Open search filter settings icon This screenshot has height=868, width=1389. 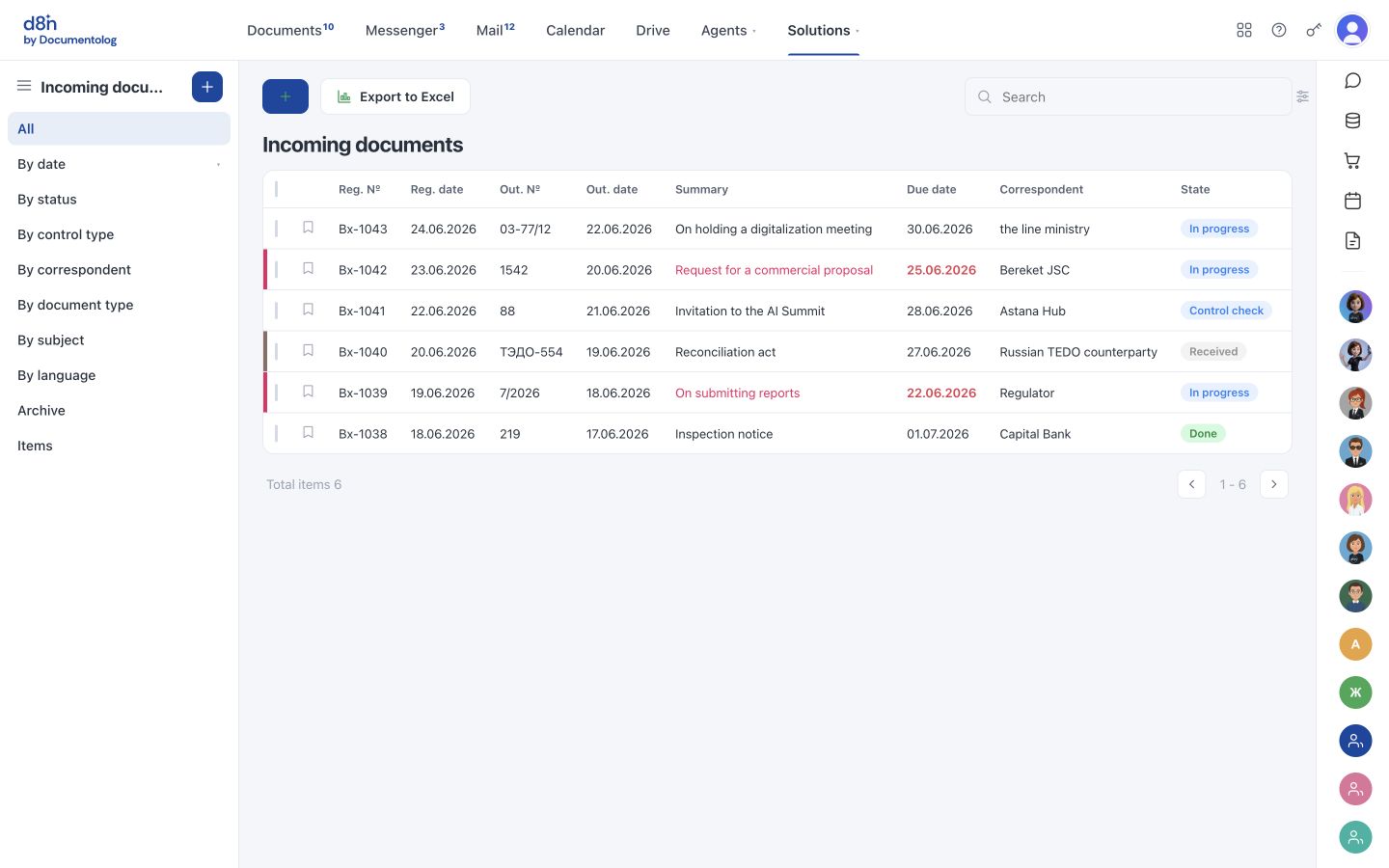[1302, 96]
